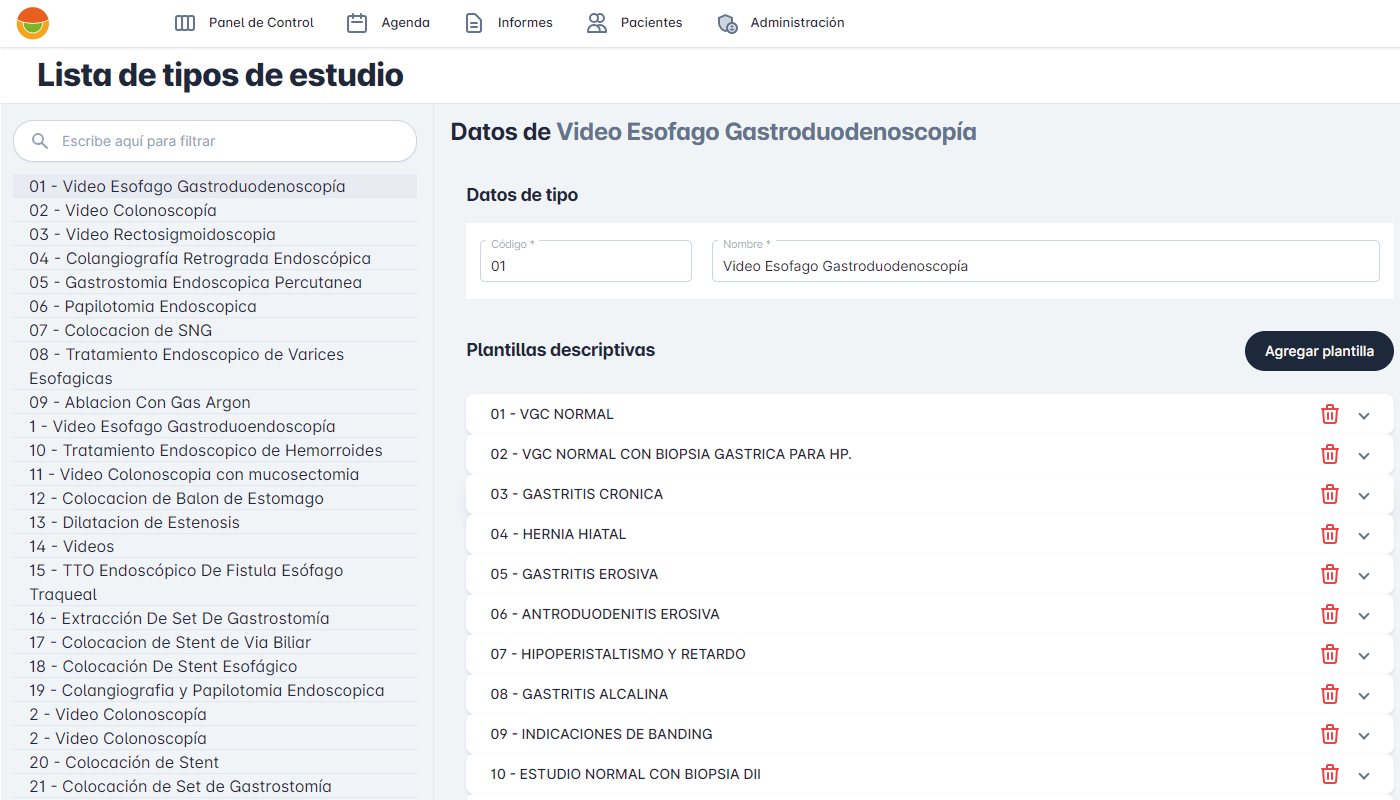
Task: Open the Panel de Control menu
Action: 244,23
